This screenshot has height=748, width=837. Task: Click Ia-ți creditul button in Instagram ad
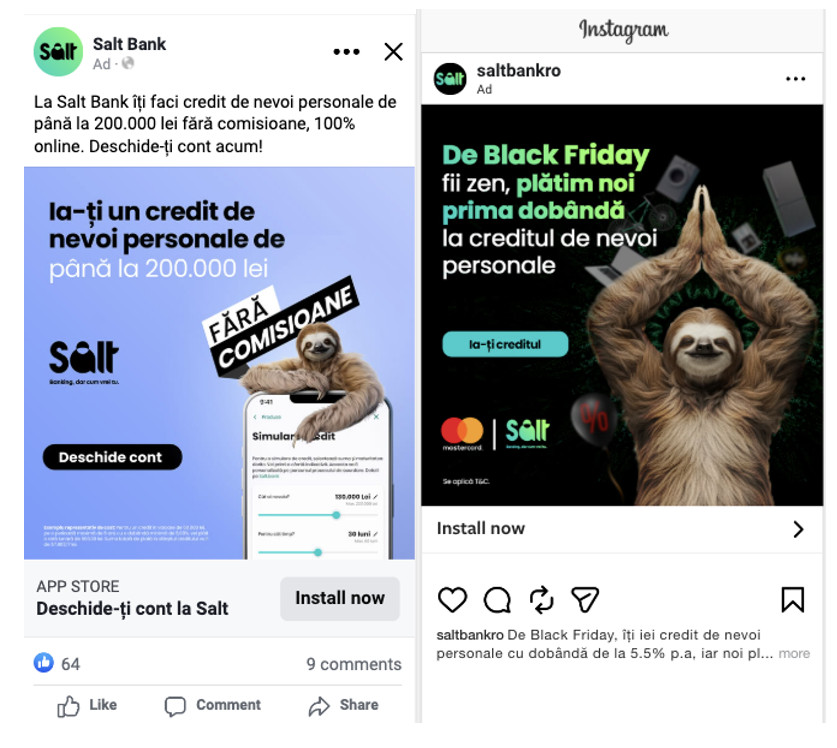click(x=505, y=344)
